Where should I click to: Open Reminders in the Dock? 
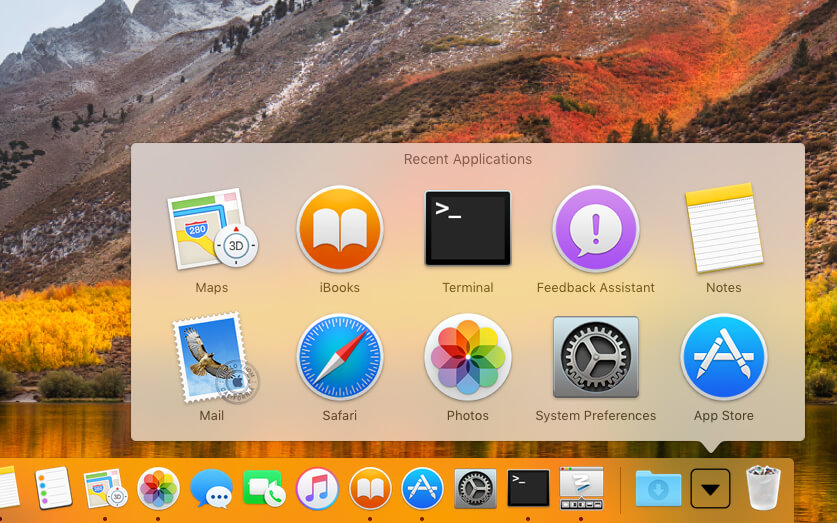click(53, 489)
